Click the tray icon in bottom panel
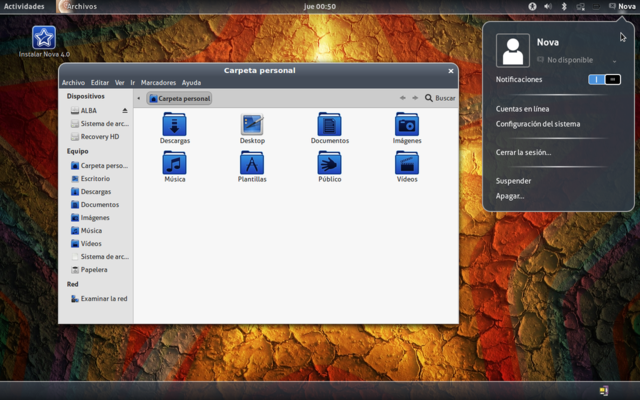The height and width of the screenshot is (400, 640). 604,391
